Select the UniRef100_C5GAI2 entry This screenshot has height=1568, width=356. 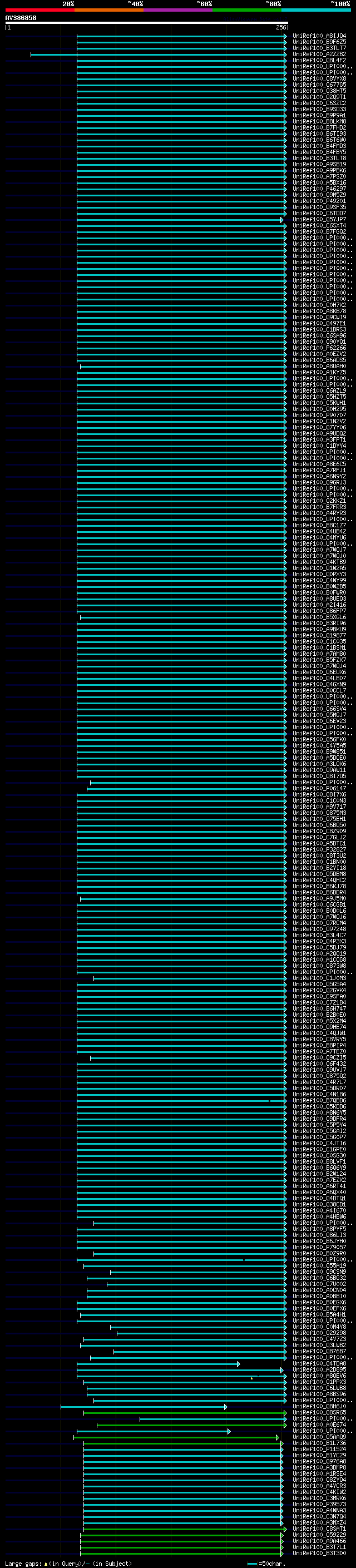(319, 1131)
